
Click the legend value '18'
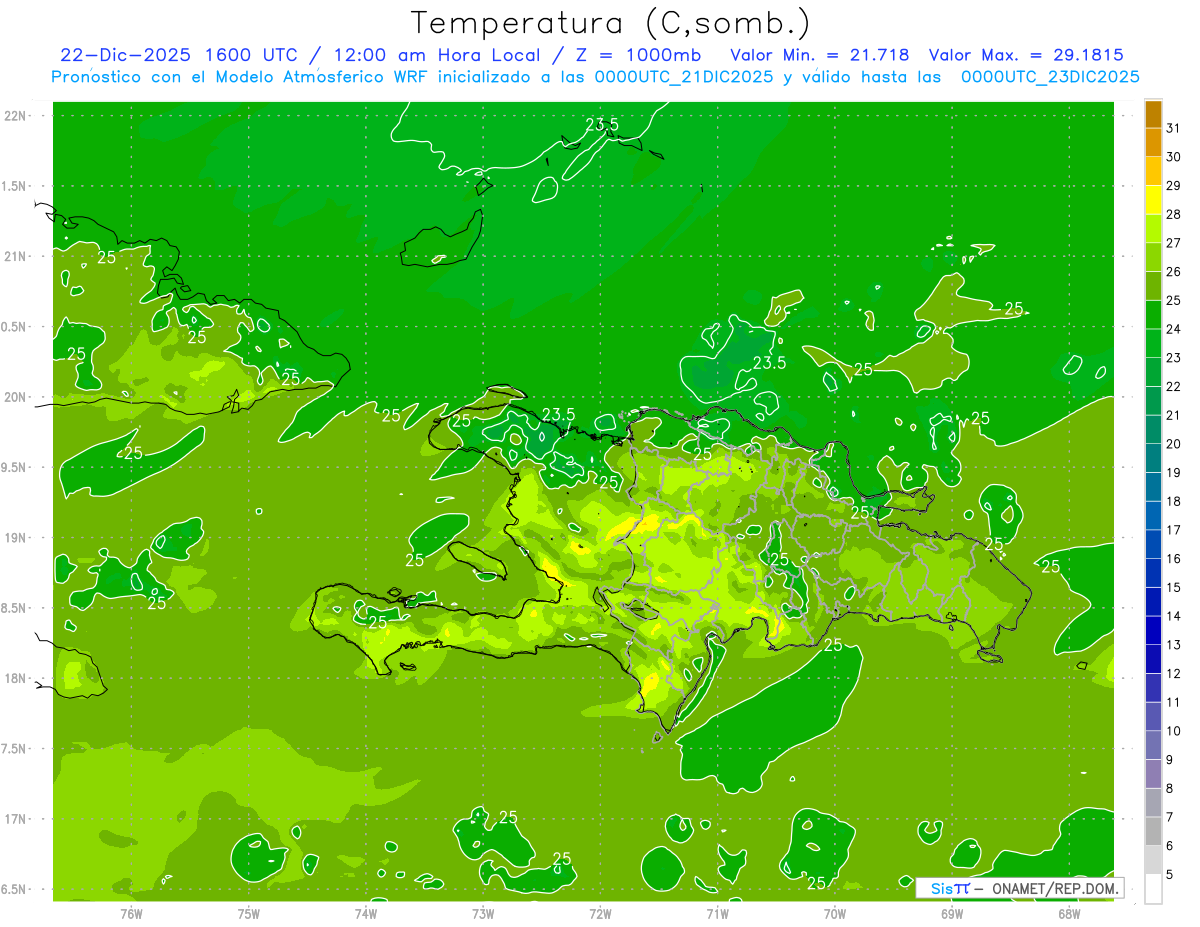tap(1174, 501)
